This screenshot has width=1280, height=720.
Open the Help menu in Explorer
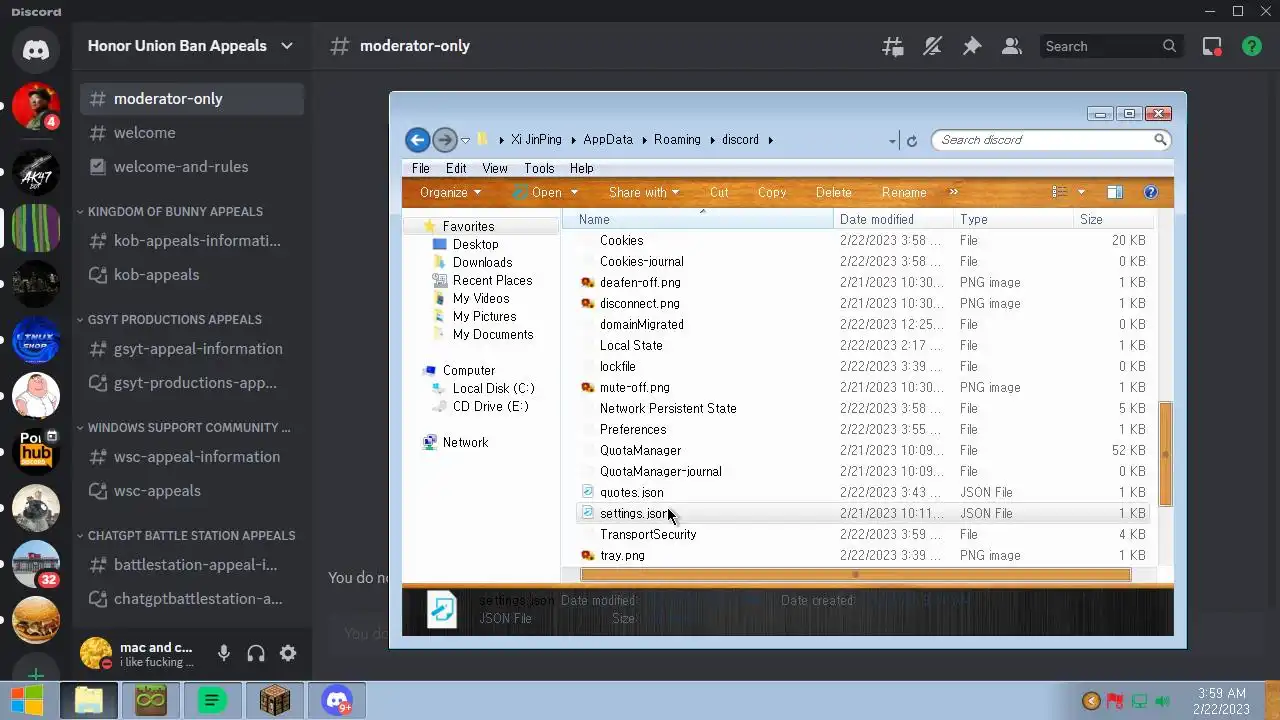581,168
